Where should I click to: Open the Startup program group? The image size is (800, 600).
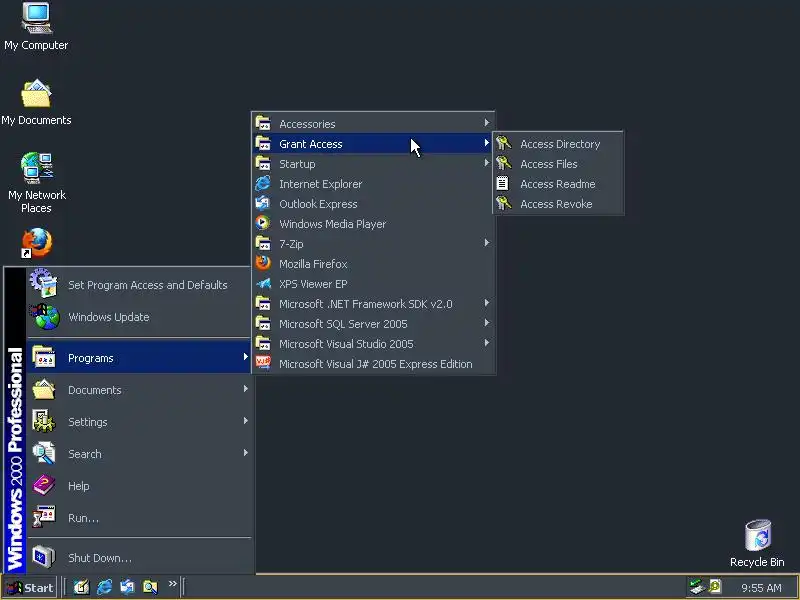pos(373,163)
